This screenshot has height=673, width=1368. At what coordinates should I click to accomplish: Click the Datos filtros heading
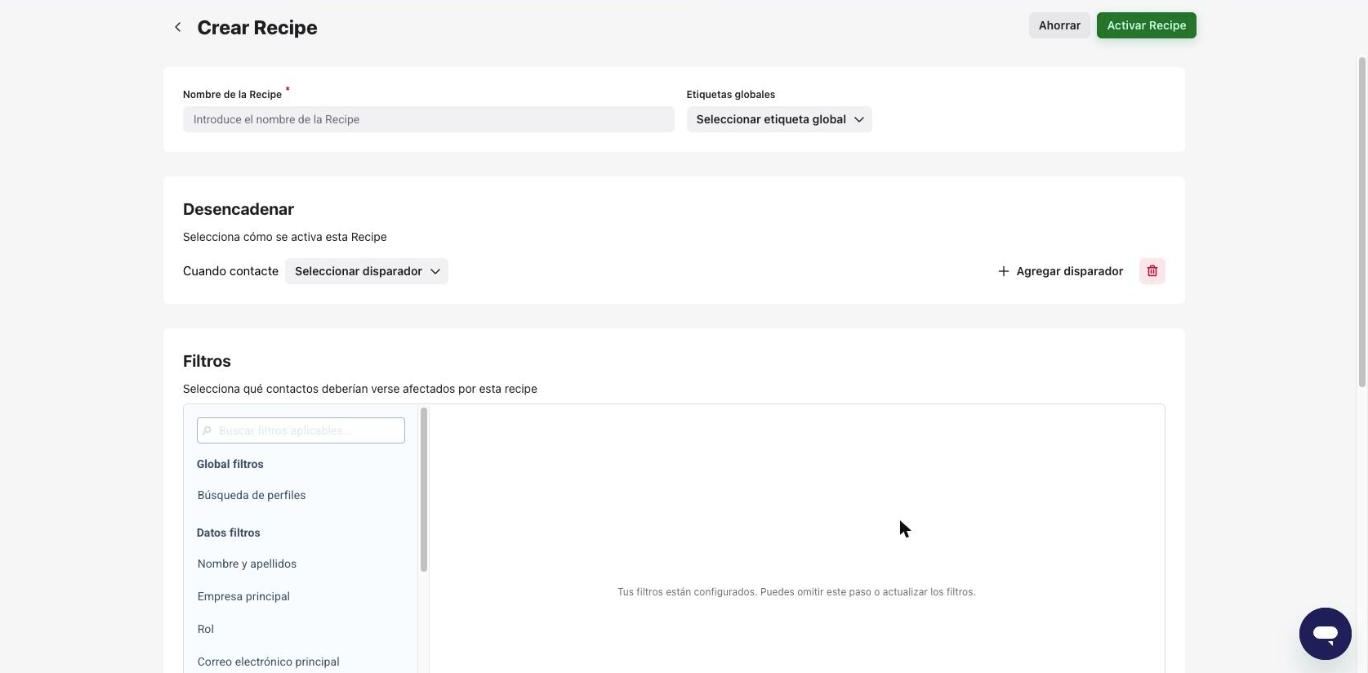pos(228,533)
